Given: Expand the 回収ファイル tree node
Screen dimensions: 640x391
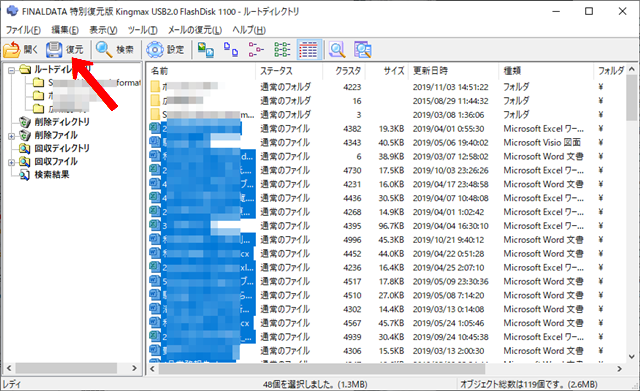Looking at the screenshot, I should point(11,162).
